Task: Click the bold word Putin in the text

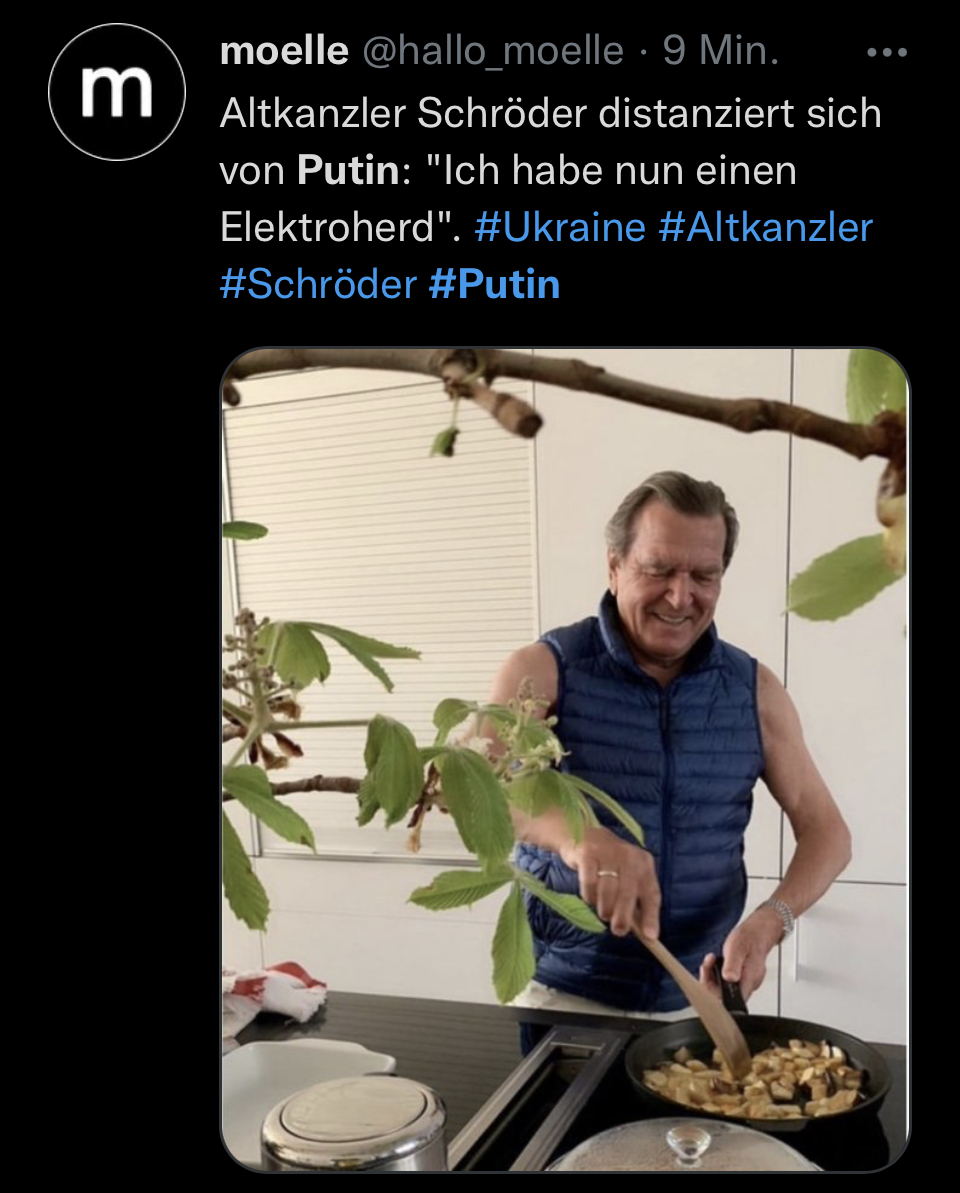Action: click(x=348, y=171)
